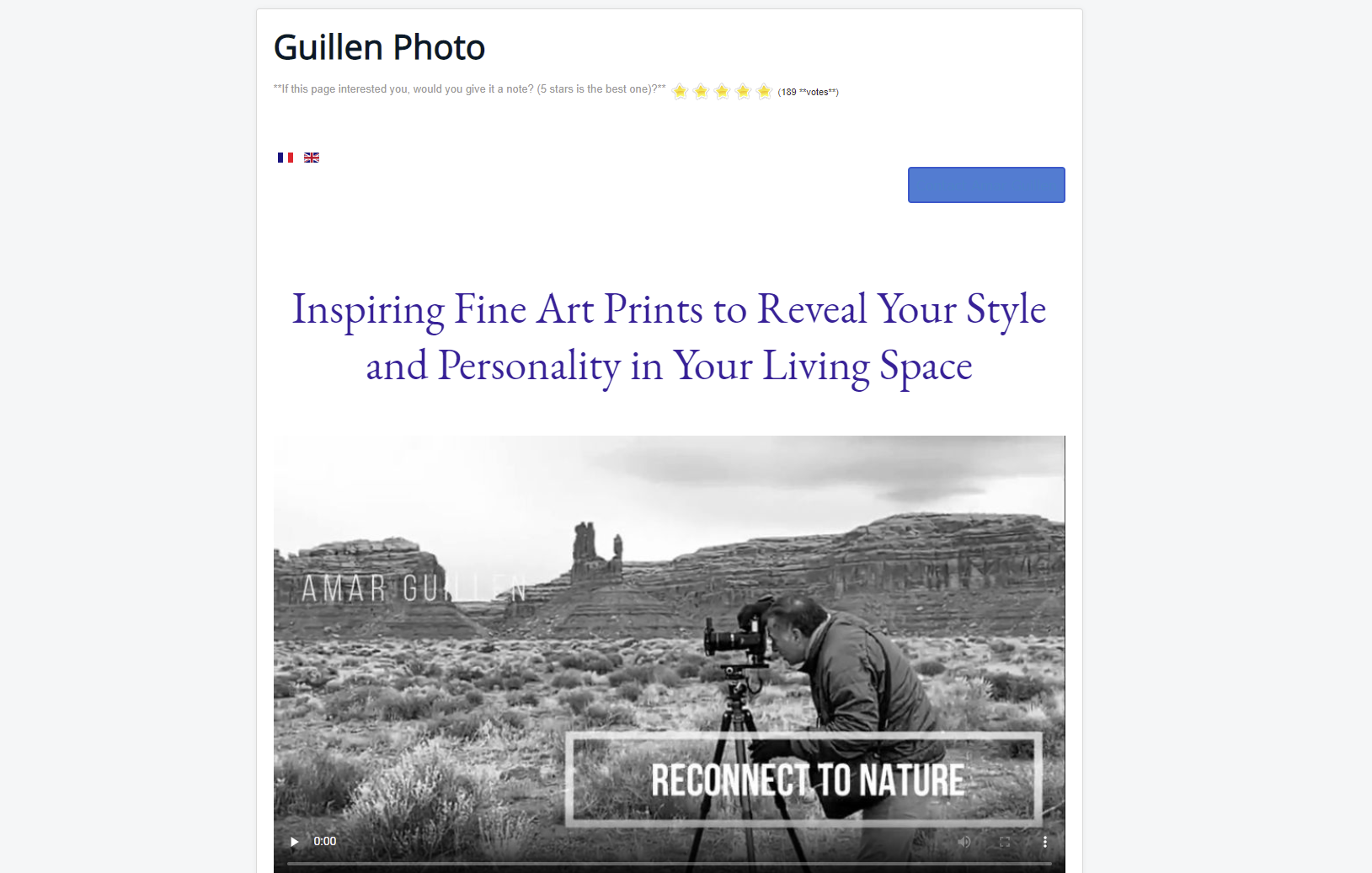
Task: Rate the page one star
Action: [x=681, y=91]
